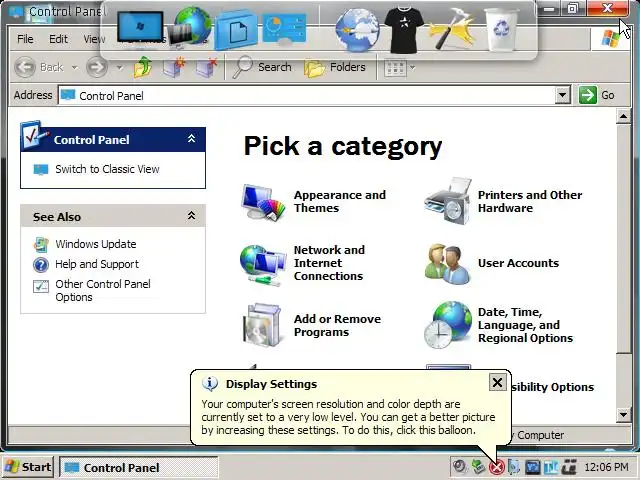
Task: Open User Accounts category link
Action: [518, 263]
